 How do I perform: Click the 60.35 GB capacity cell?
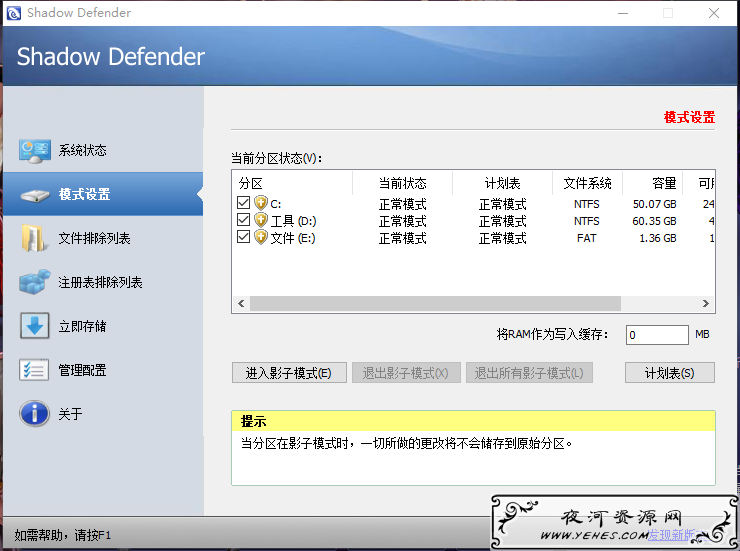(x=655, y=221)
